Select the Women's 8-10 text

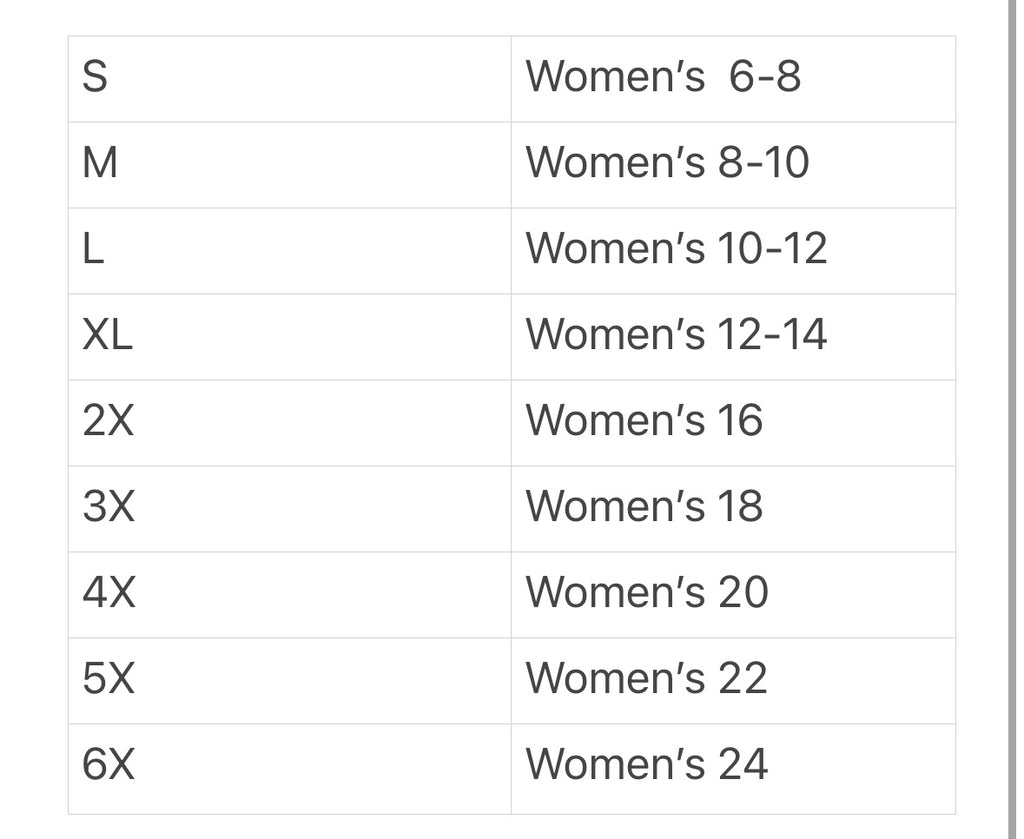(x=667, y=164)
